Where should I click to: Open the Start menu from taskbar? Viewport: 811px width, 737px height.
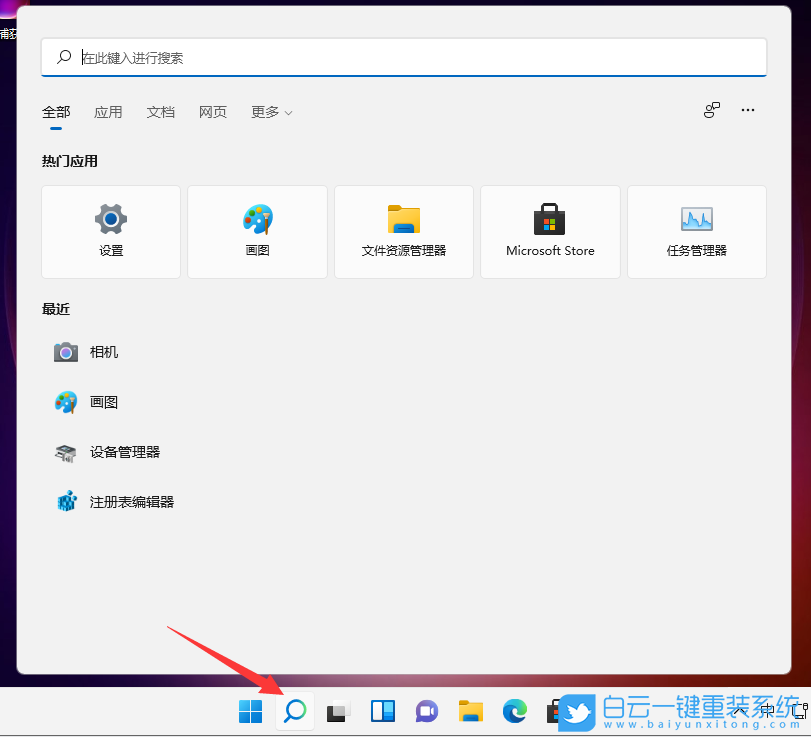pyautogui.click(x=250, y=711)
